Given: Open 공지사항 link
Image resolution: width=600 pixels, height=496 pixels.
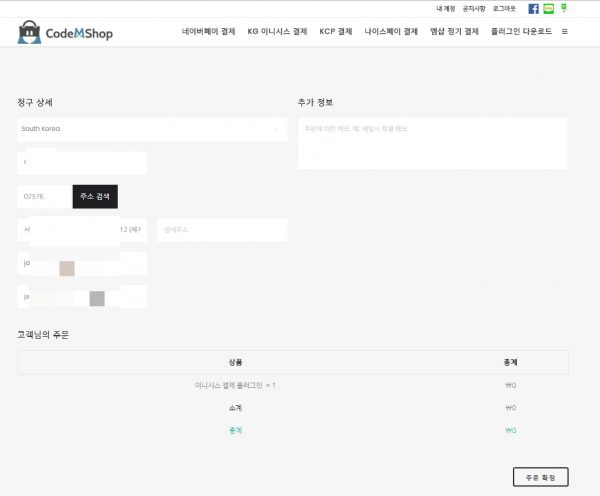Looking at the screenshot, I should point(474,9).
